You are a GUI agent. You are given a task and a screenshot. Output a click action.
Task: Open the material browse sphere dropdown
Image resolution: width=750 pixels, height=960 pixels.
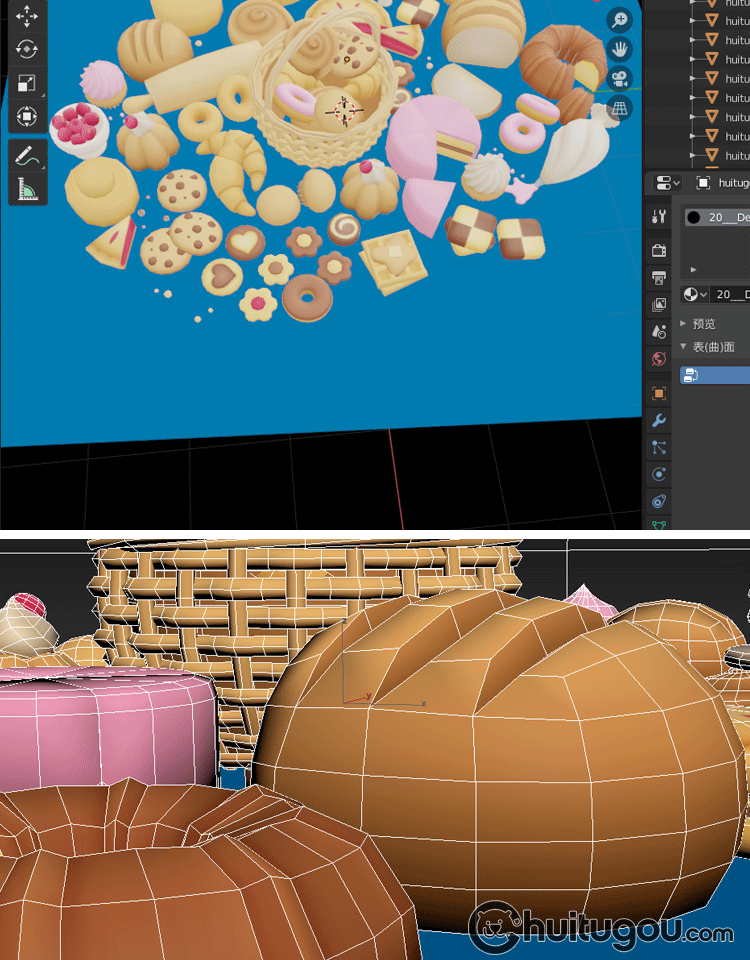pos(694,294)
